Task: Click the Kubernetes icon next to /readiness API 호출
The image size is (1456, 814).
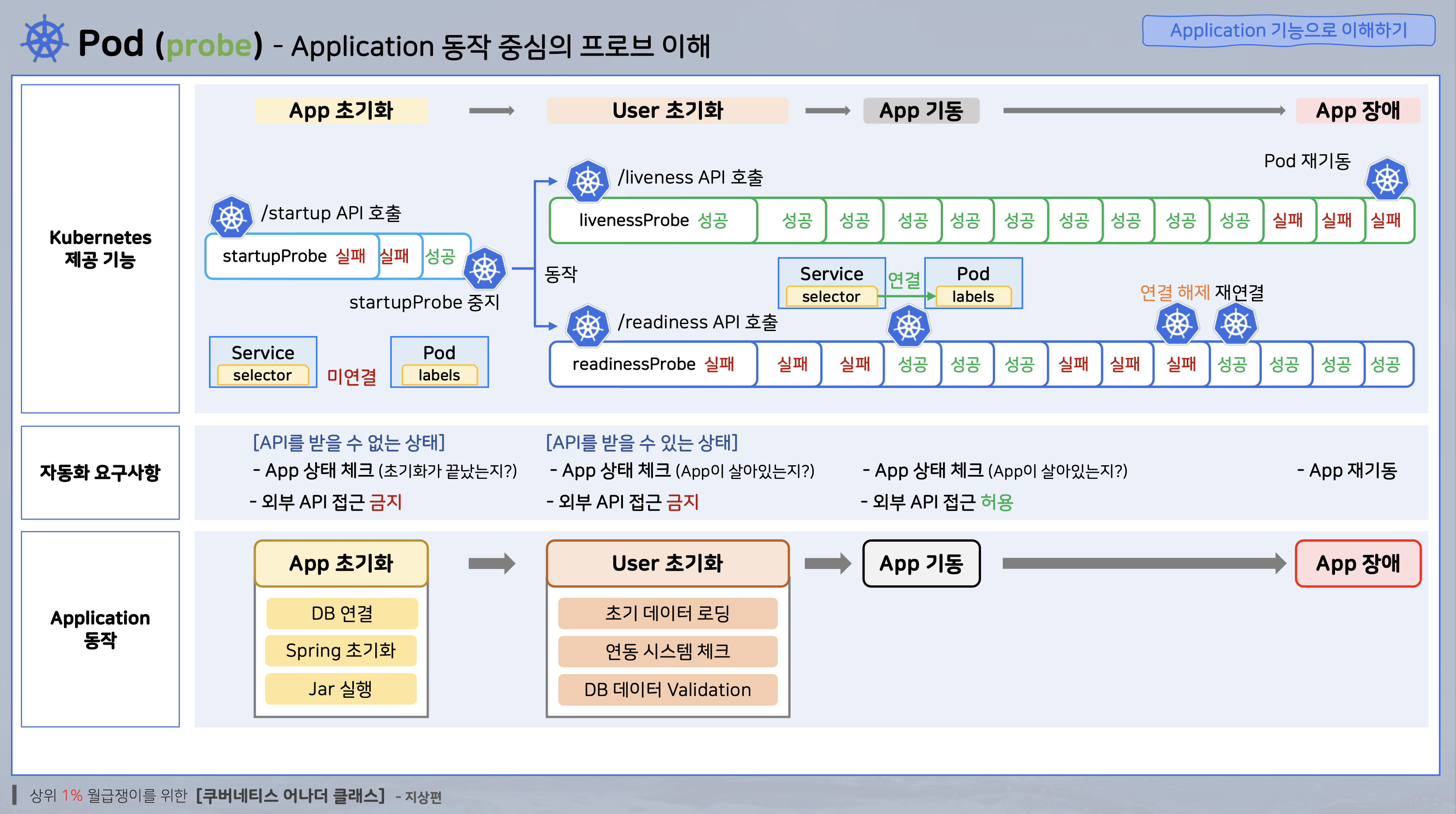Action: (588, 326)
